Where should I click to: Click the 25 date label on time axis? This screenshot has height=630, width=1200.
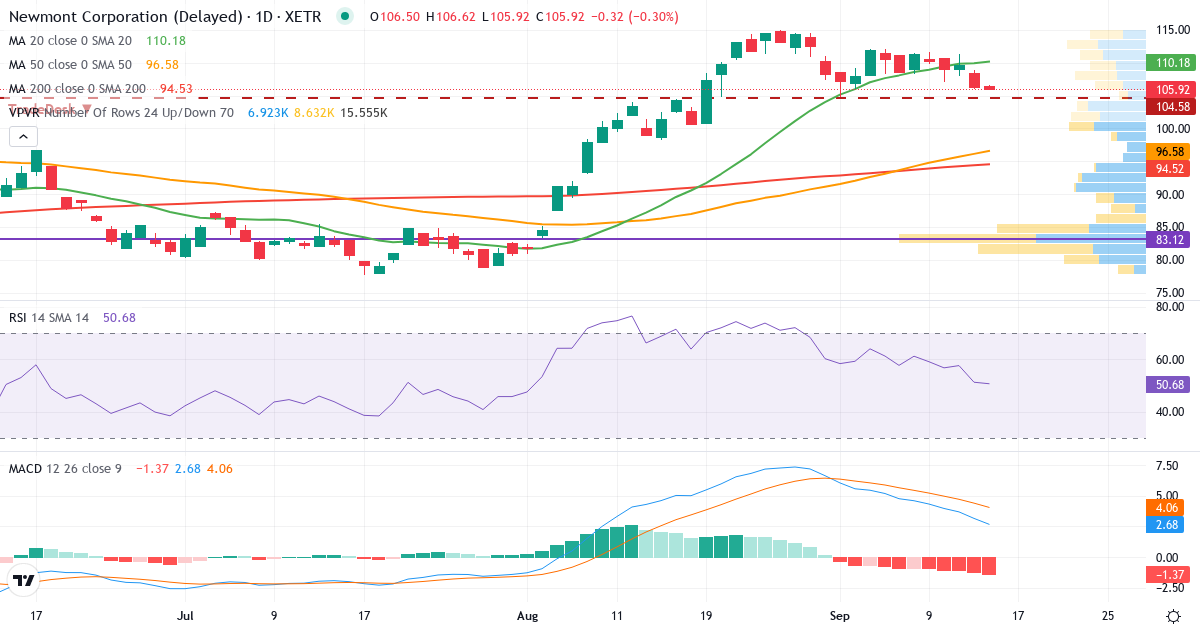pyautogui.click(x=1107, y=616)
